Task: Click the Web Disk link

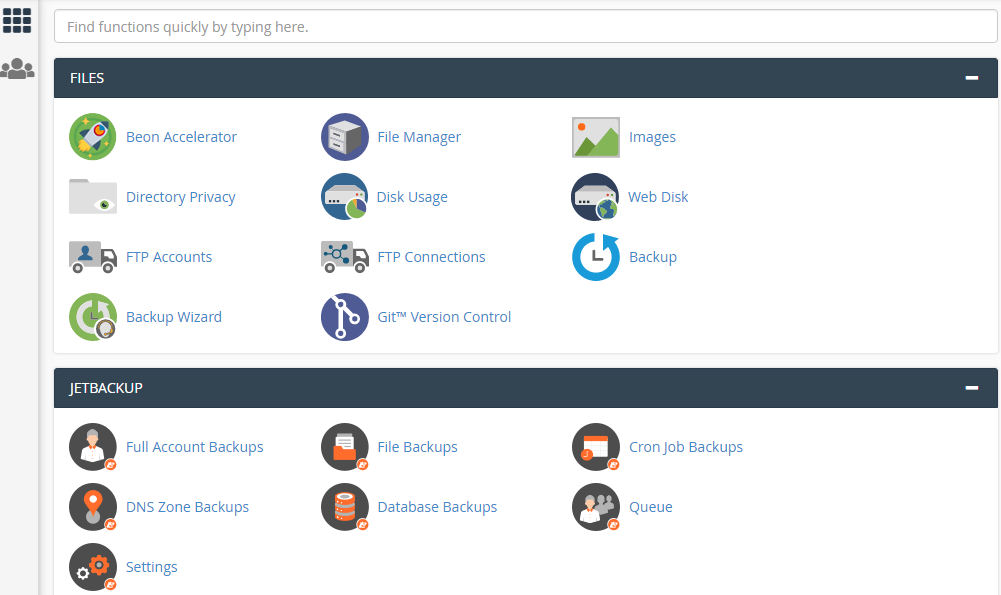Action: coord(658,197)
